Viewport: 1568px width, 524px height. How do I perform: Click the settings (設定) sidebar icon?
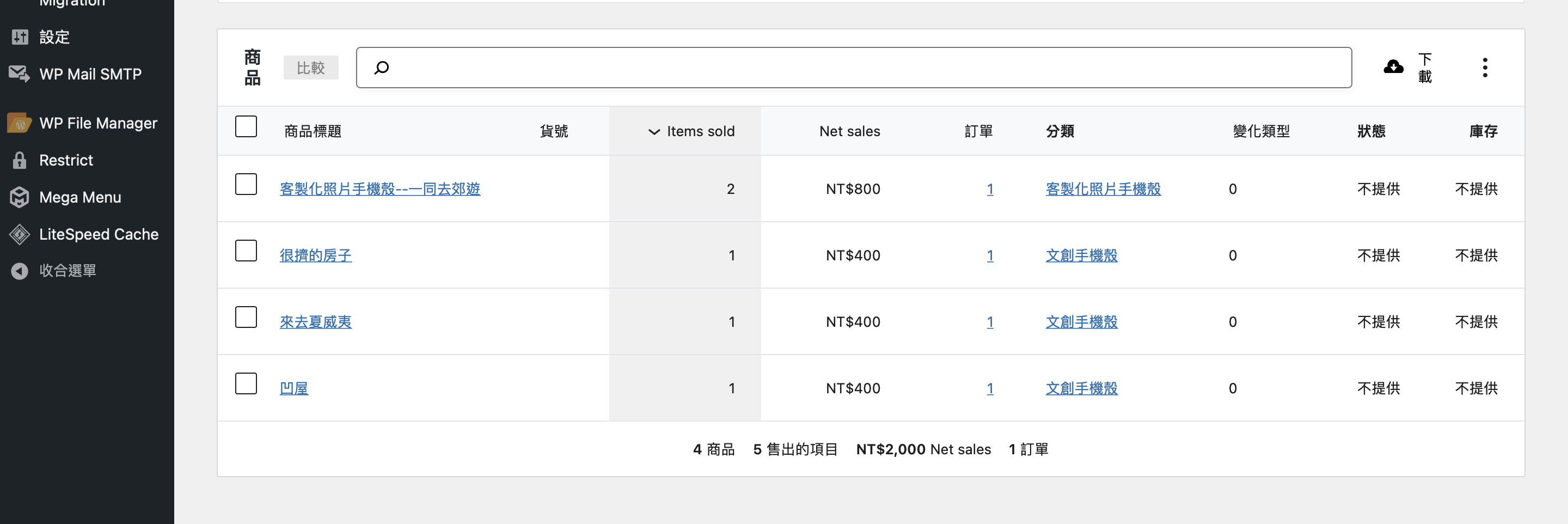(20, 37)
